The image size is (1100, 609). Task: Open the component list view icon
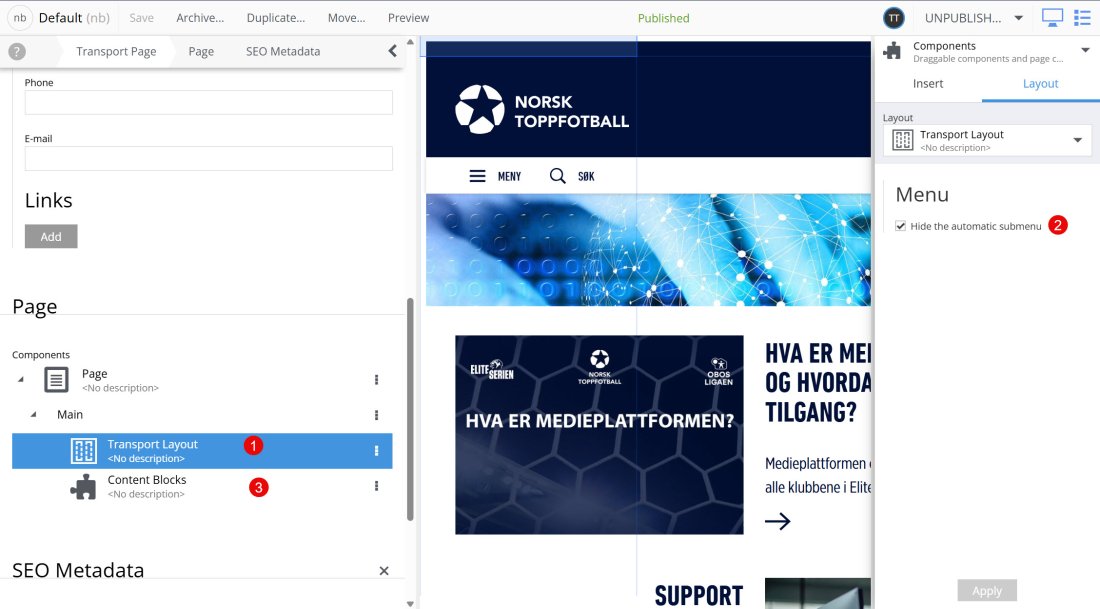[1082, 17]
